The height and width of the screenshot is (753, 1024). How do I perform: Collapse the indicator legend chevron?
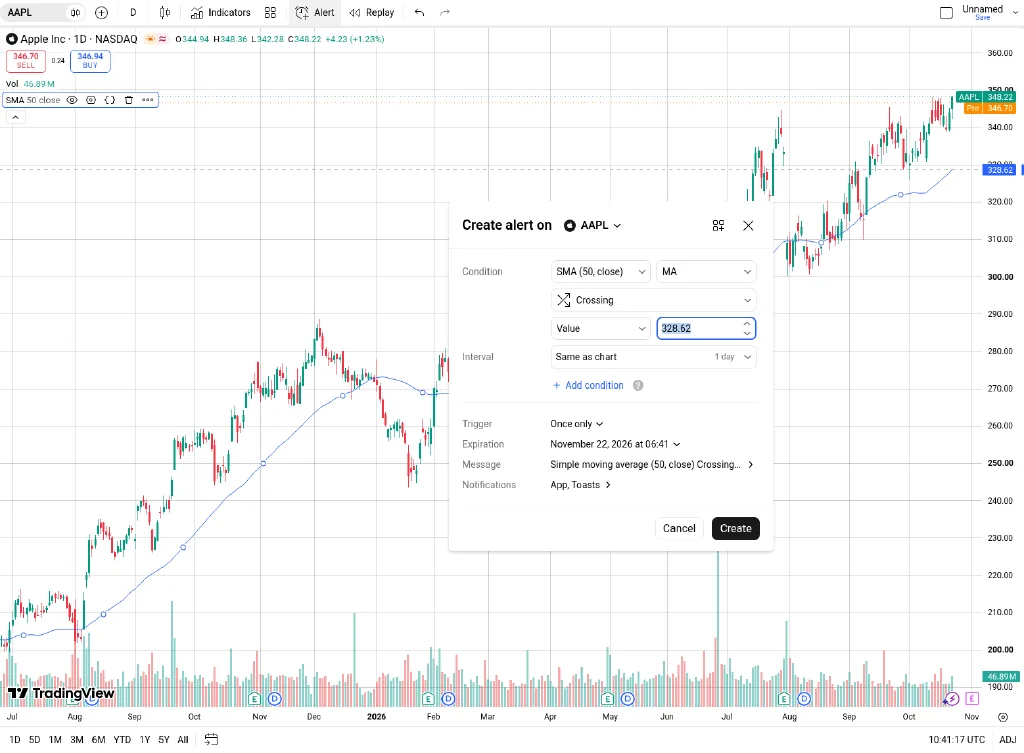coord(15,118)
